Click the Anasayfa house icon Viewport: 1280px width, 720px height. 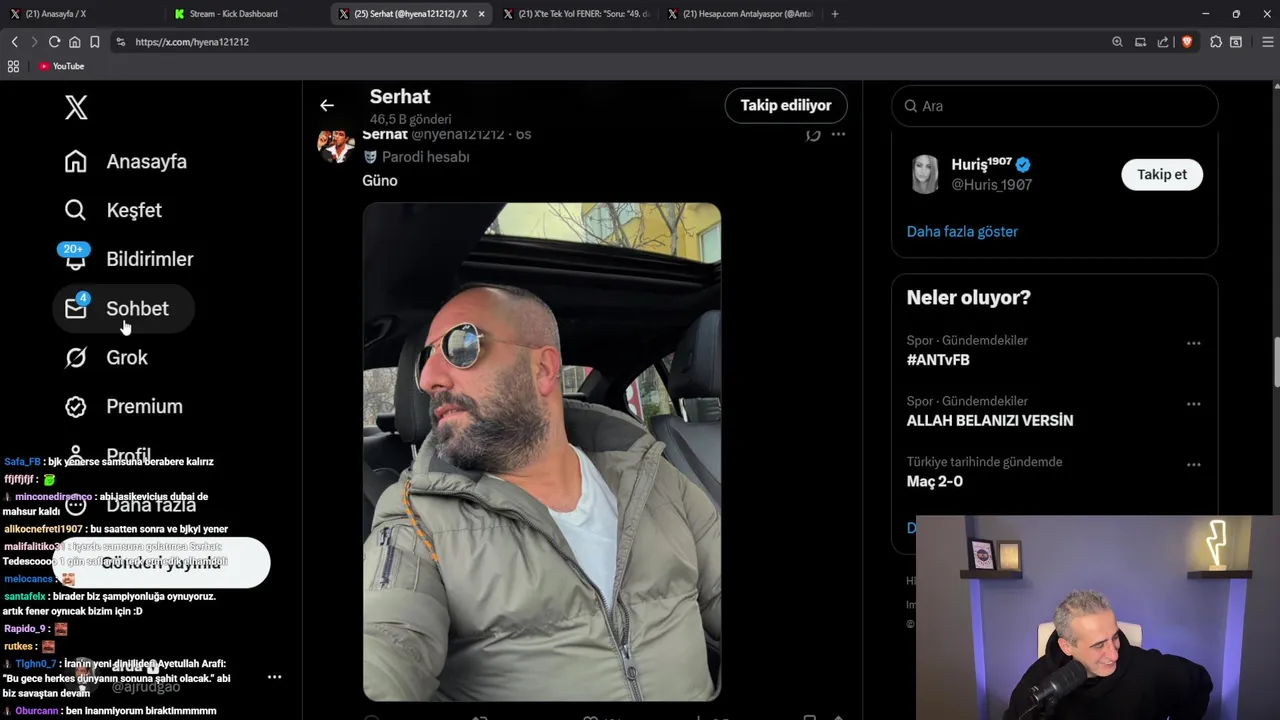(76, 161)
